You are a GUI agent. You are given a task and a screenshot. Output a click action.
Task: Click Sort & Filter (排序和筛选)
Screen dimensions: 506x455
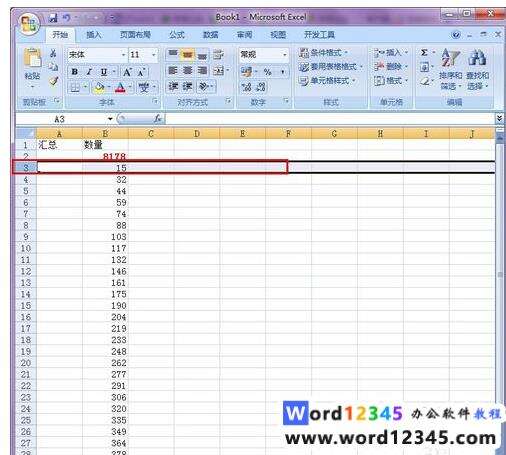pyautogui.click(x=450, y=69)
